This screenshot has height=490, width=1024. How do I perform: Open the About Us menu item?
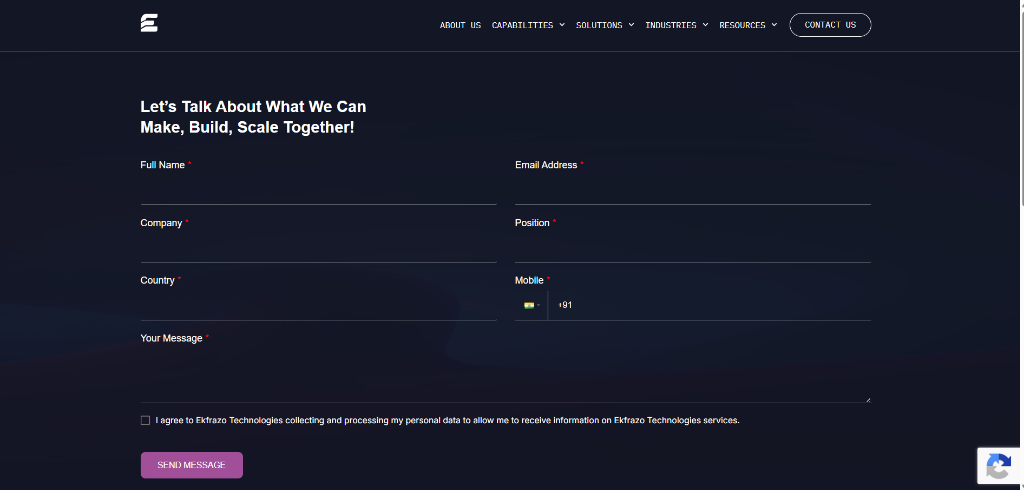click(x=460, y=25)
